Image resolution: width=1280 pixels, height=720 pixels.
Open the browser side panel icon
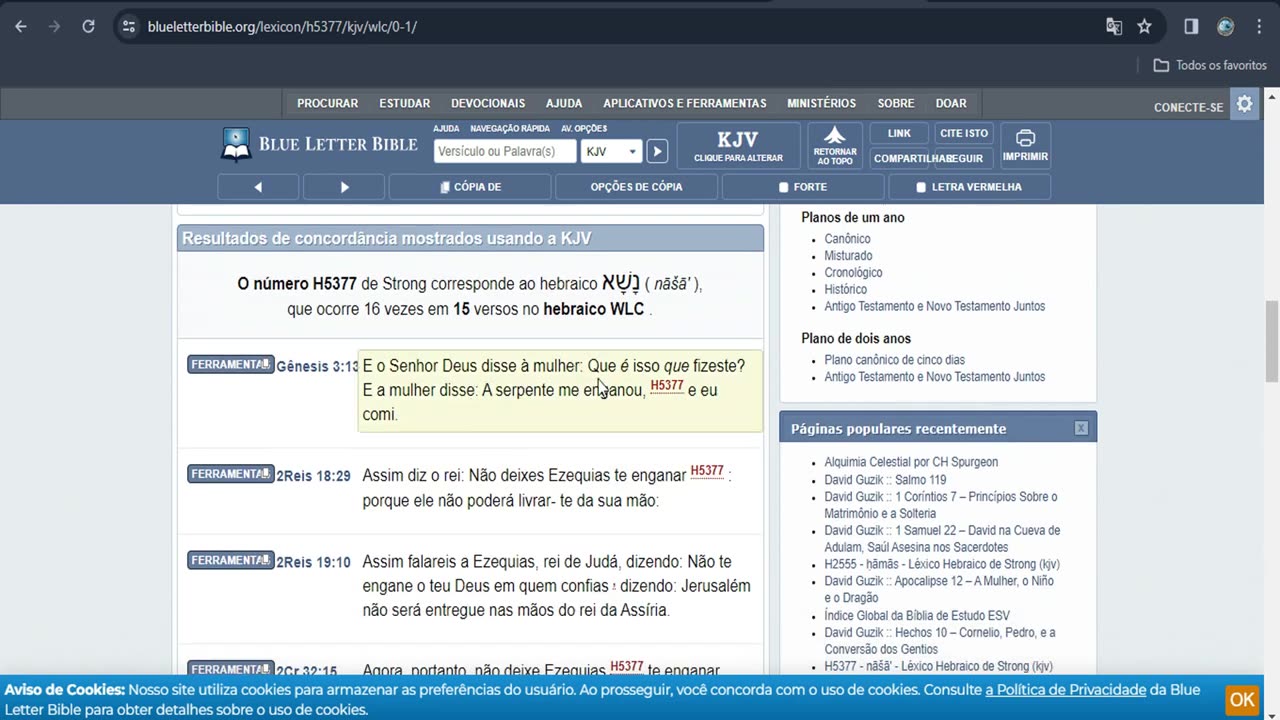(1191, 27)
